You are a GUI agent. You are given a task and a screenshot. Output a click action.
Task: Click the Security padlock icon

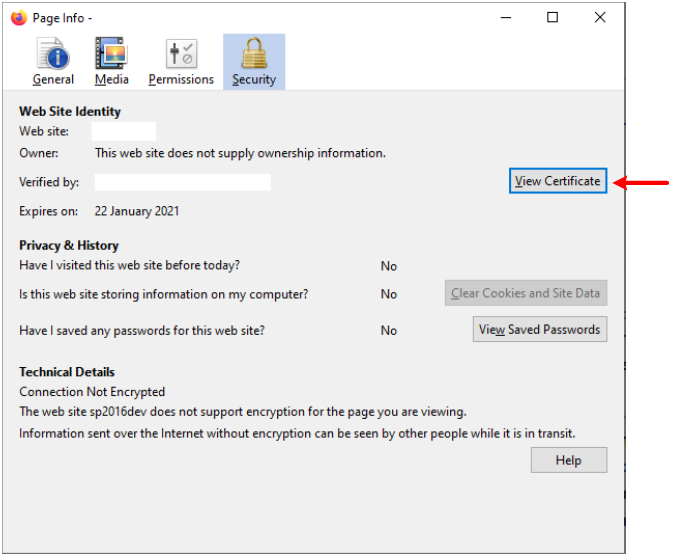tap(254, 54)
